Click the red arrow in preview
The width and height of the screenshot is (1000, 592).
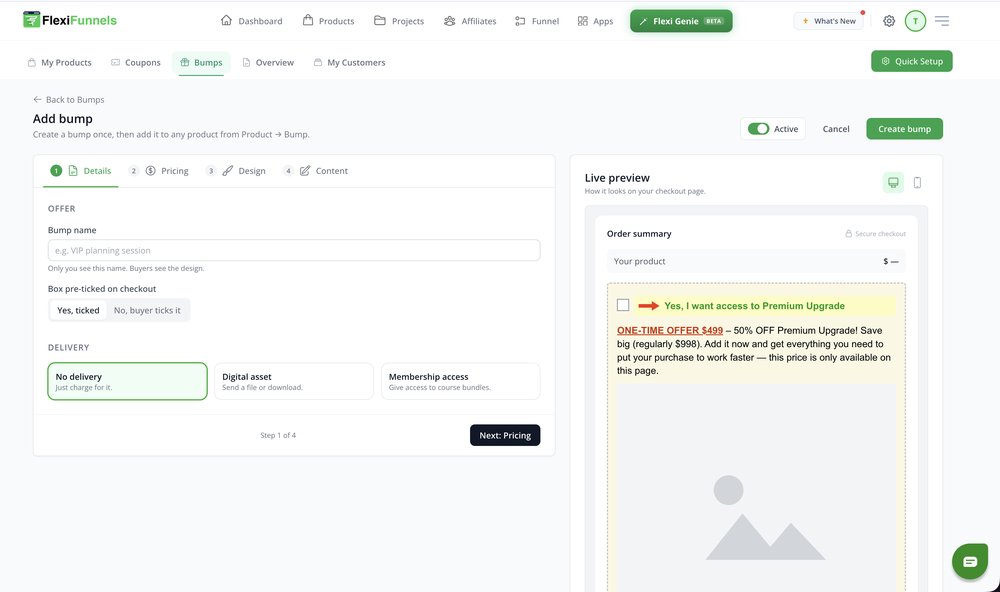[x=649, y=306]
